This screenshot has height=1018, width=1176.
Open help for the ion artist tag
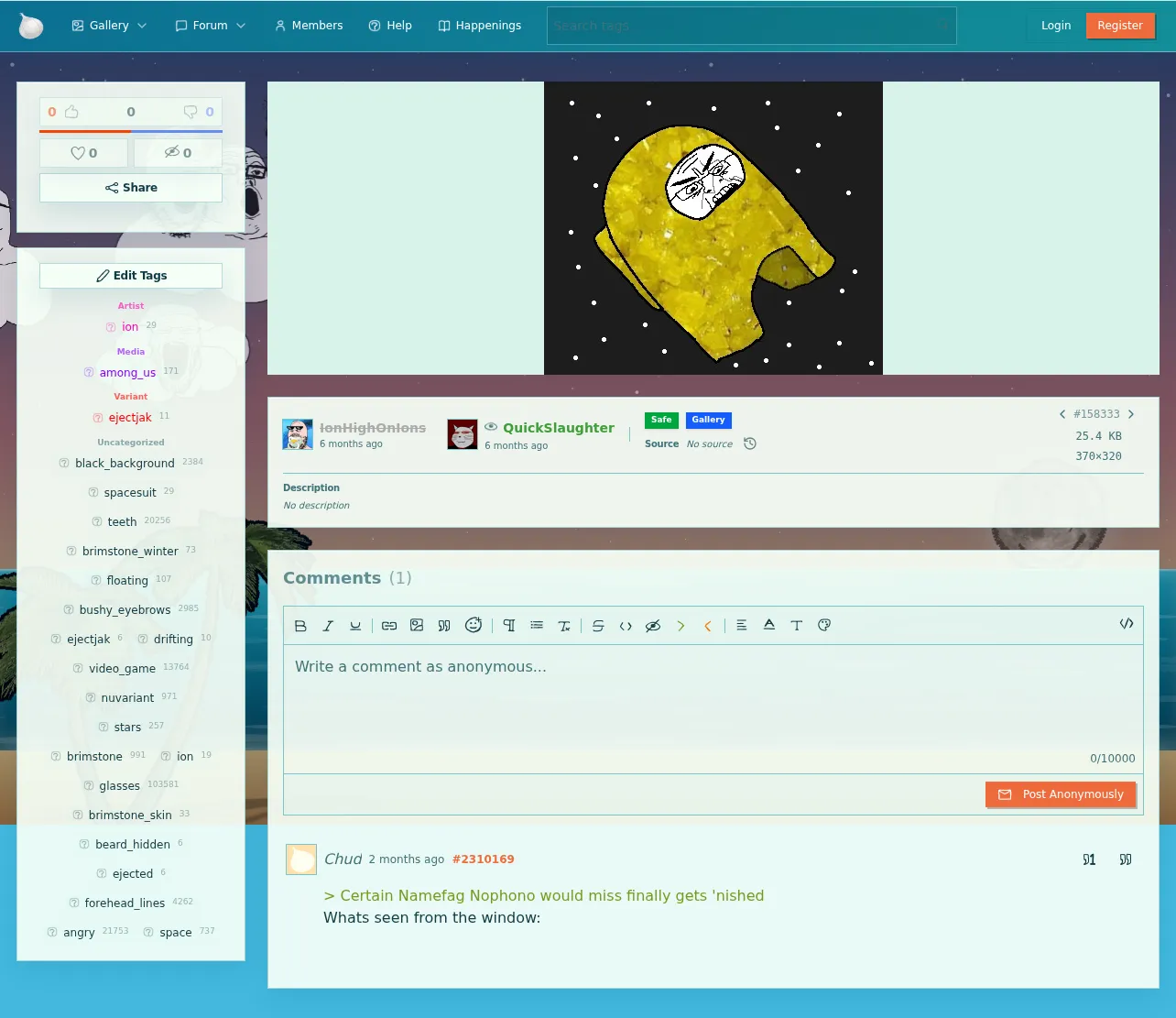(x=111, y=327)
